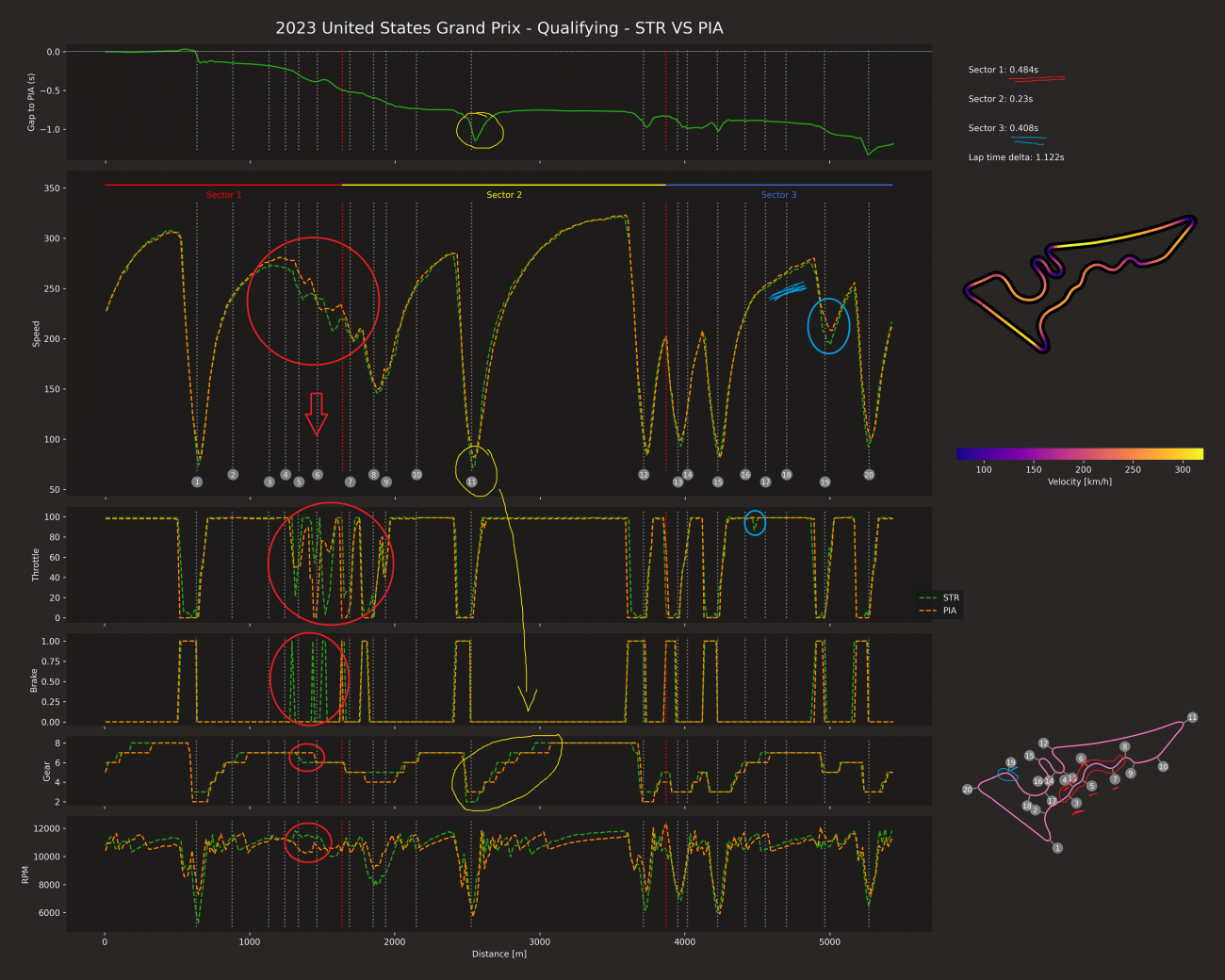Viewport: 1225px width, 980px height.
Task: Click turn 3 marker on speed chart
Action: tap(269, 482)
